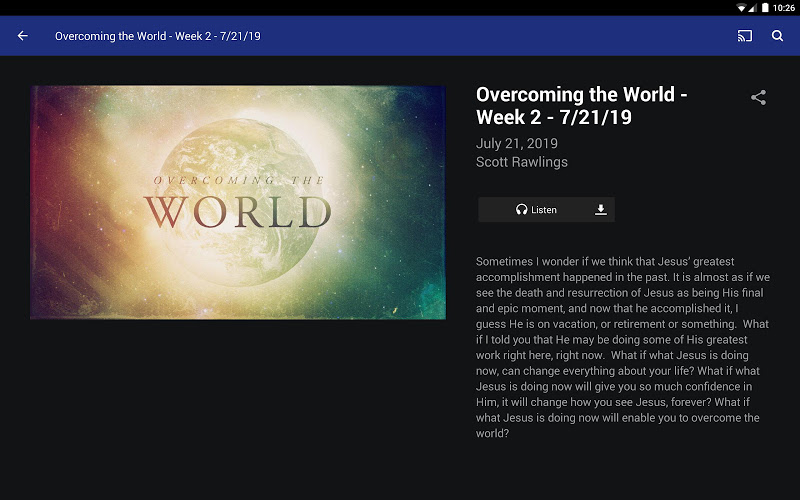Click the speaker name Scott Rawlings
Viewport: 800px width, 500px height.
tap(521, 162)
